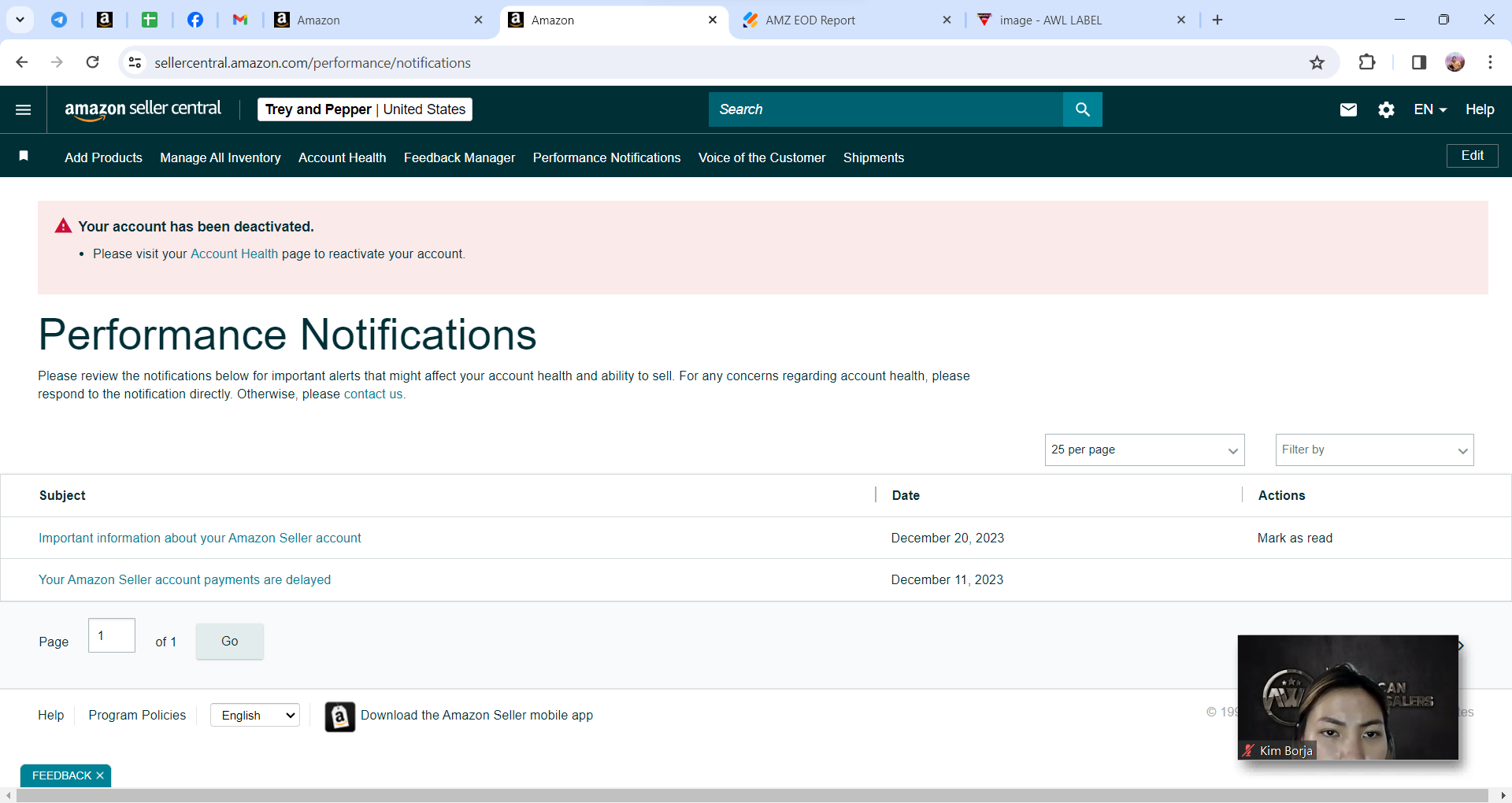Click the address bar URL
The width and height of the screenshot is (1512, 803).
[313, 63]
